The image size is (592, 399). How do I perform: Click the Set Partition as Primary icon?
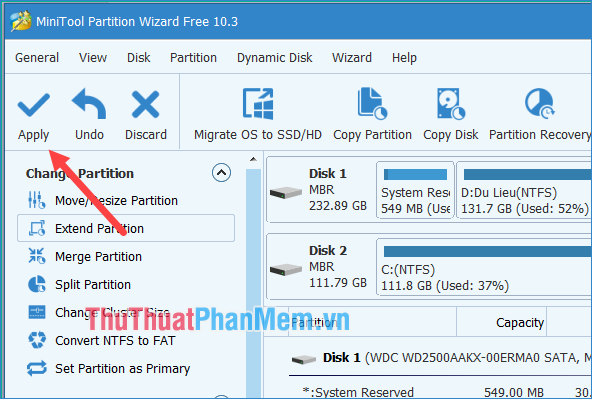(x=37, y=368)
